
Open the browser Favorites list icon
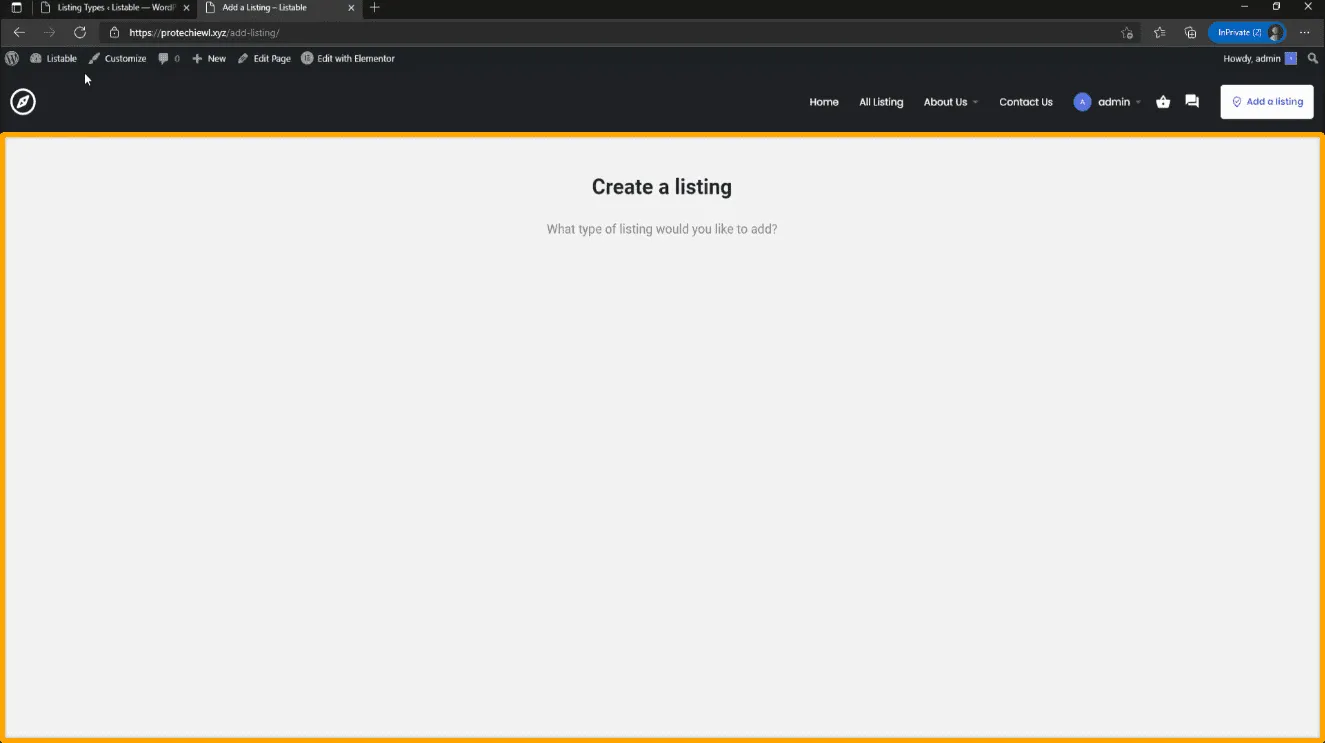pos(1159,32)
